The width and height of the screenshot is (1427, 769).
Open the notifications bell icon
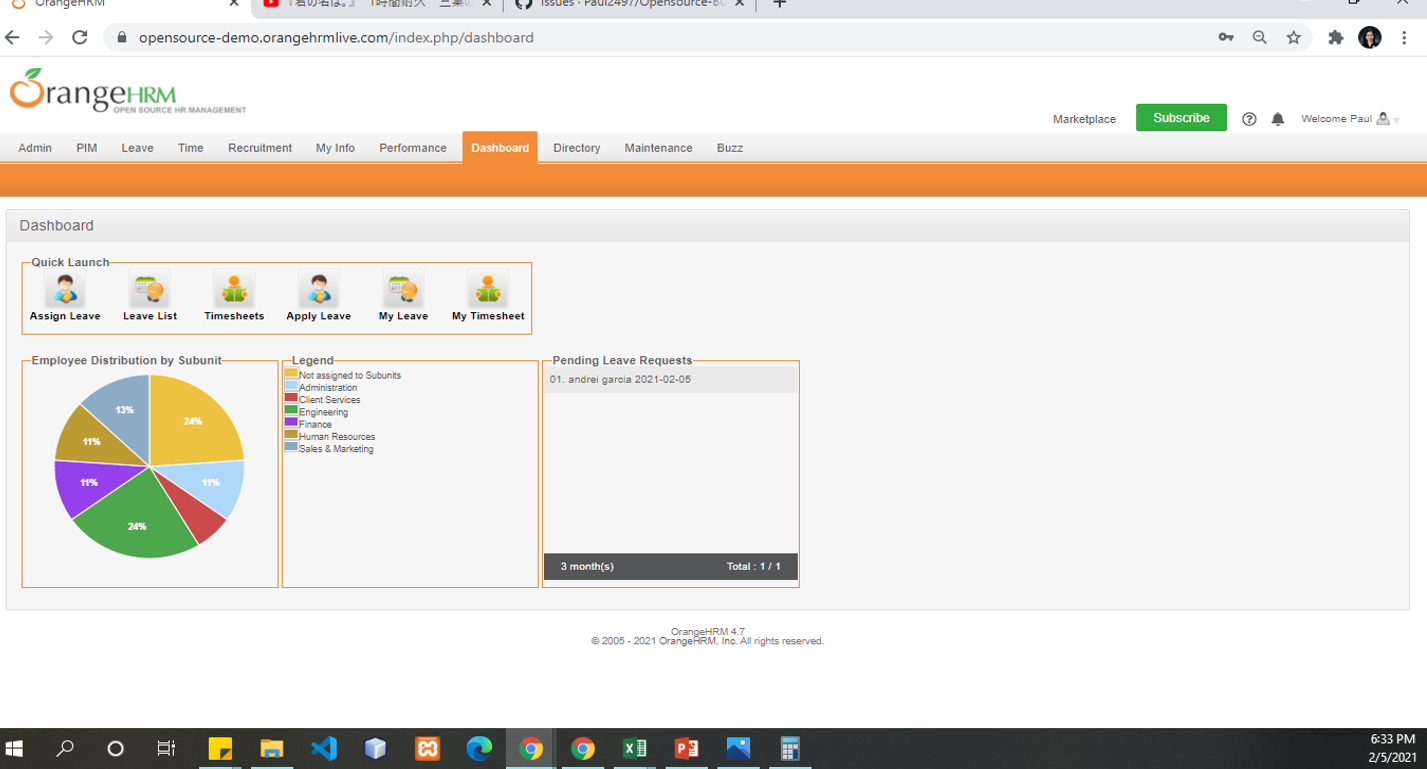tap(1278, 119)
